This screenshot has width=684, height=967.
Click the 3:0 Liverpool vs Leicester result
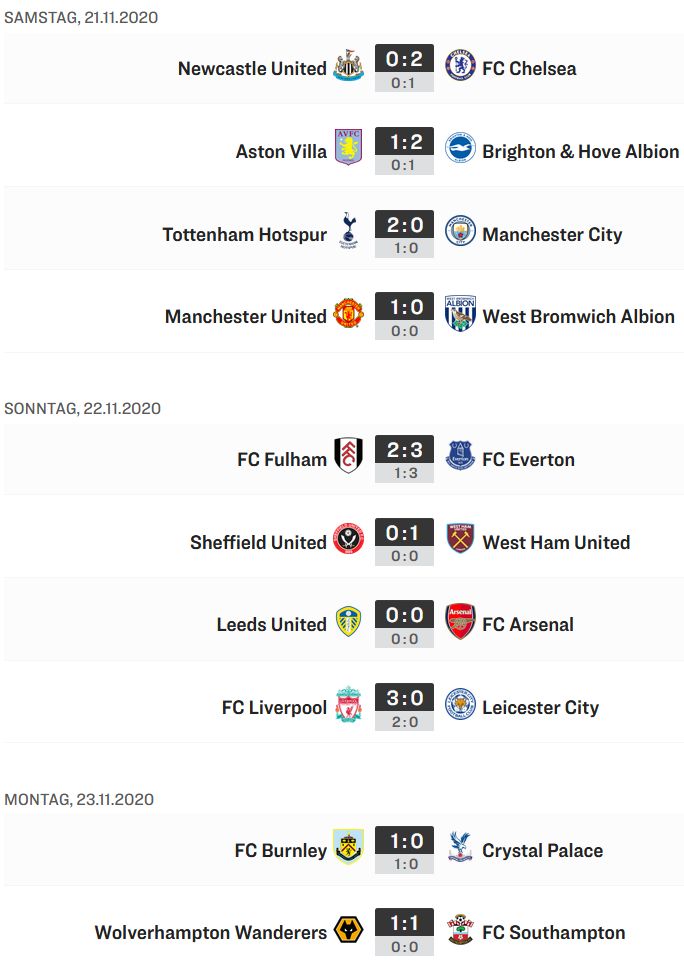tap(404, 698)
